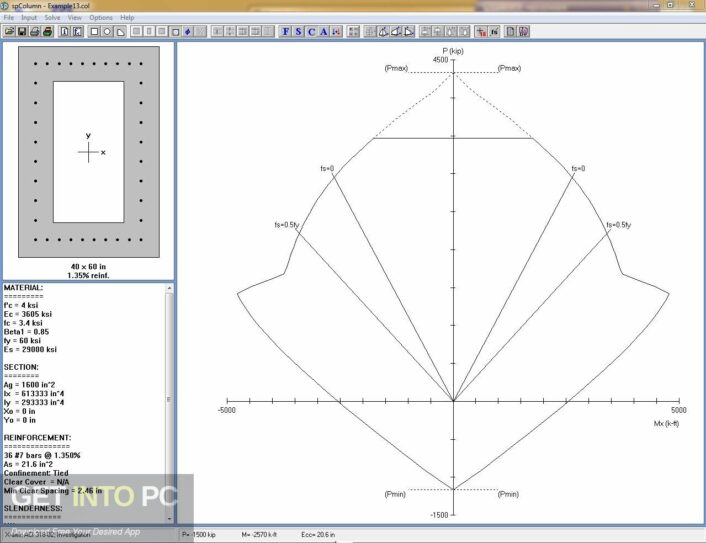This screenshot has height=543, width=706.
Task: Open the Help menu
Action: pos(127,18)
